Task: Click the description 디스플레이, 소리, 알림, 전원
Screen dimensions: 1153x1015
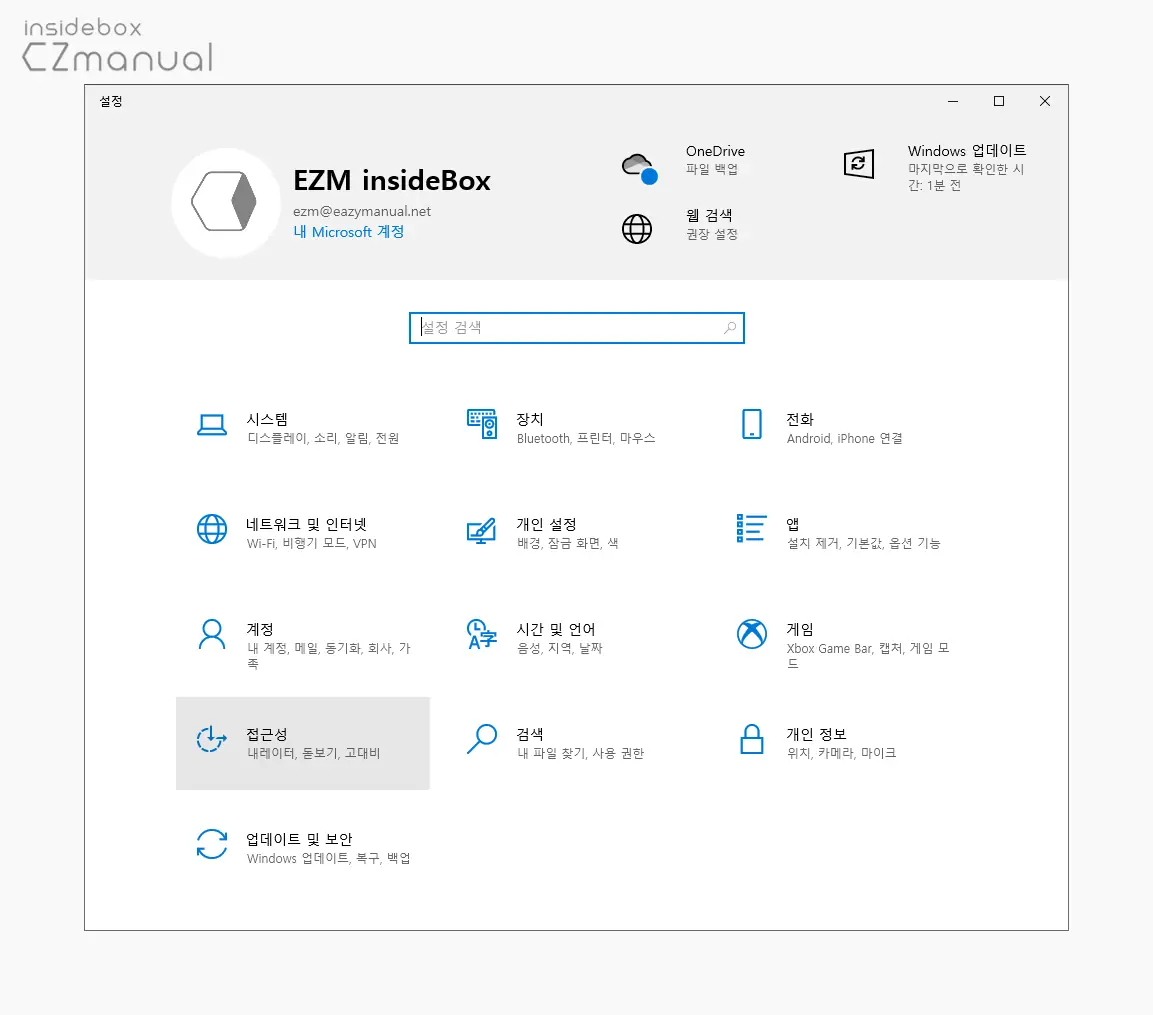Action: pos(323,438)
